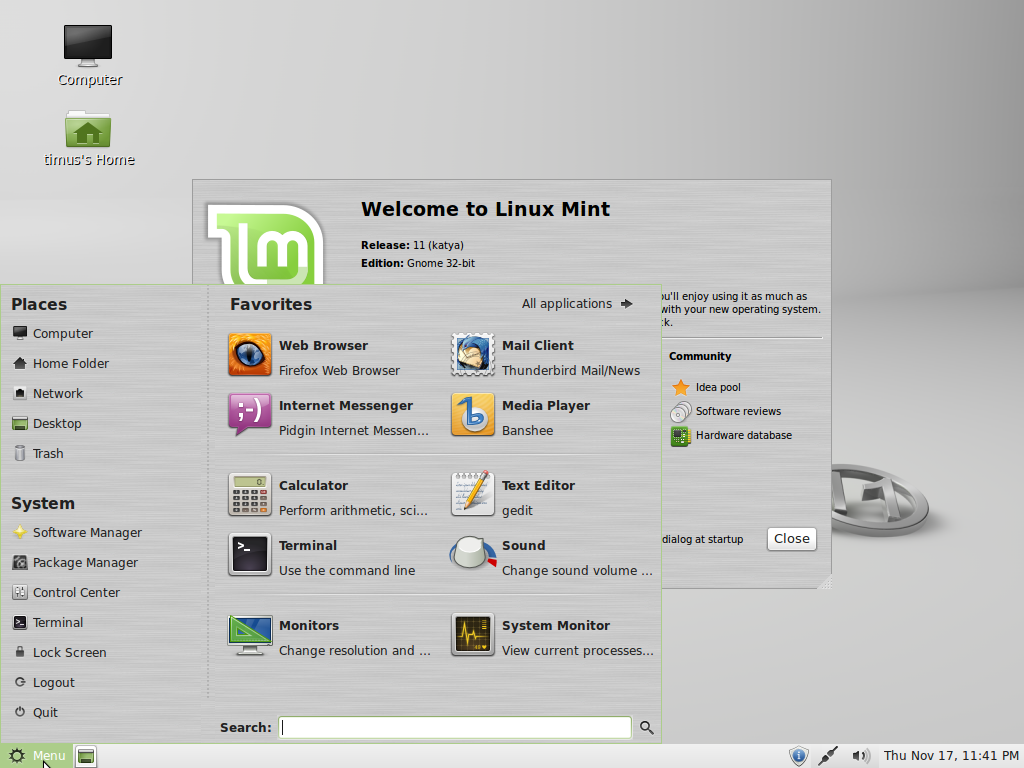Select Logout in System list

[x=44, y=682]
